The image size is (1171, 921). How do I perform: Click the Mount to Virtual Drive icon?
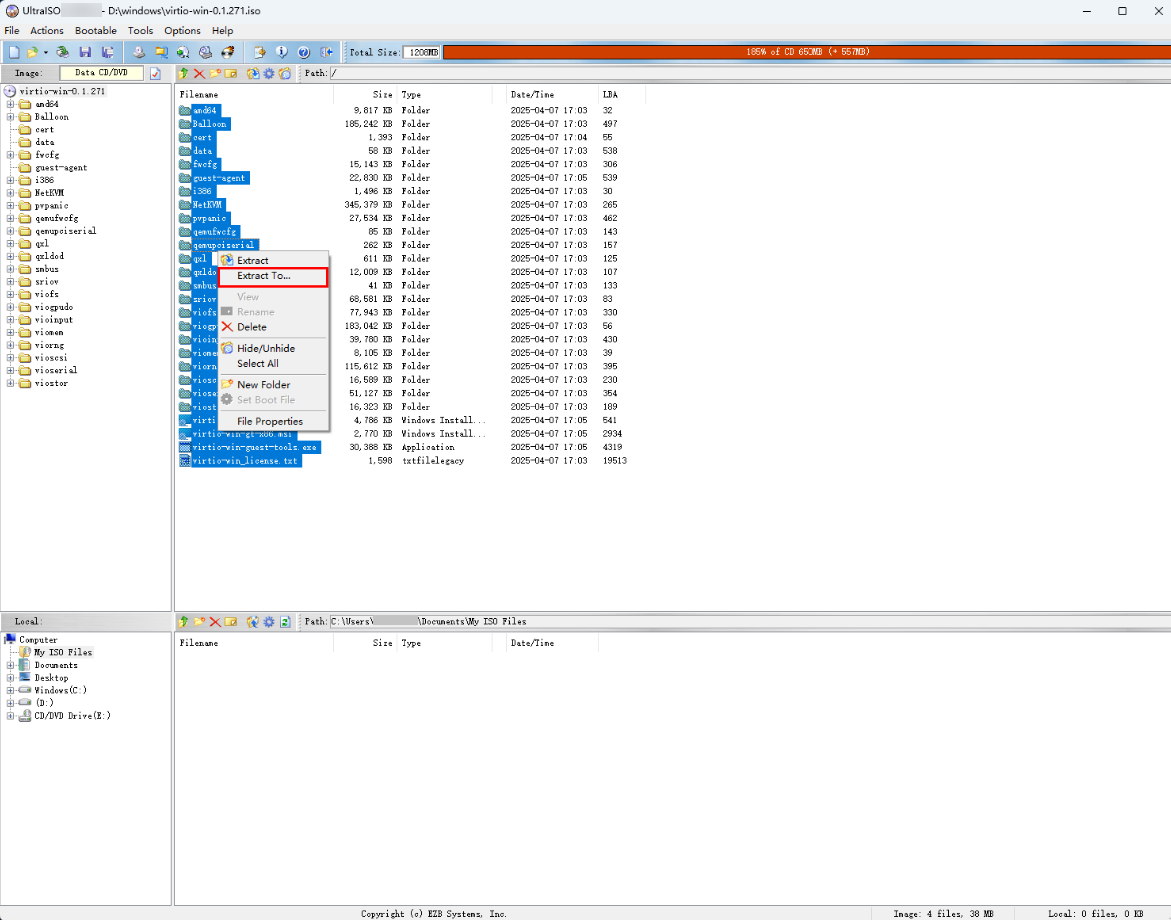[x=205, y=52]
